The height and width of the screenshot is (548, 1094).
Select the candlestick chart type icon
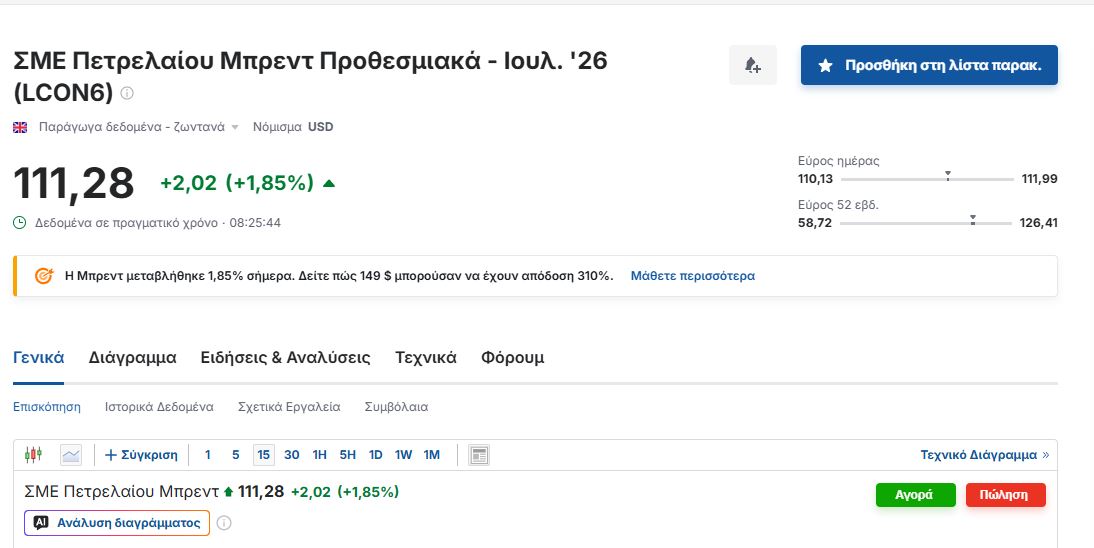[x=33, y=455]
